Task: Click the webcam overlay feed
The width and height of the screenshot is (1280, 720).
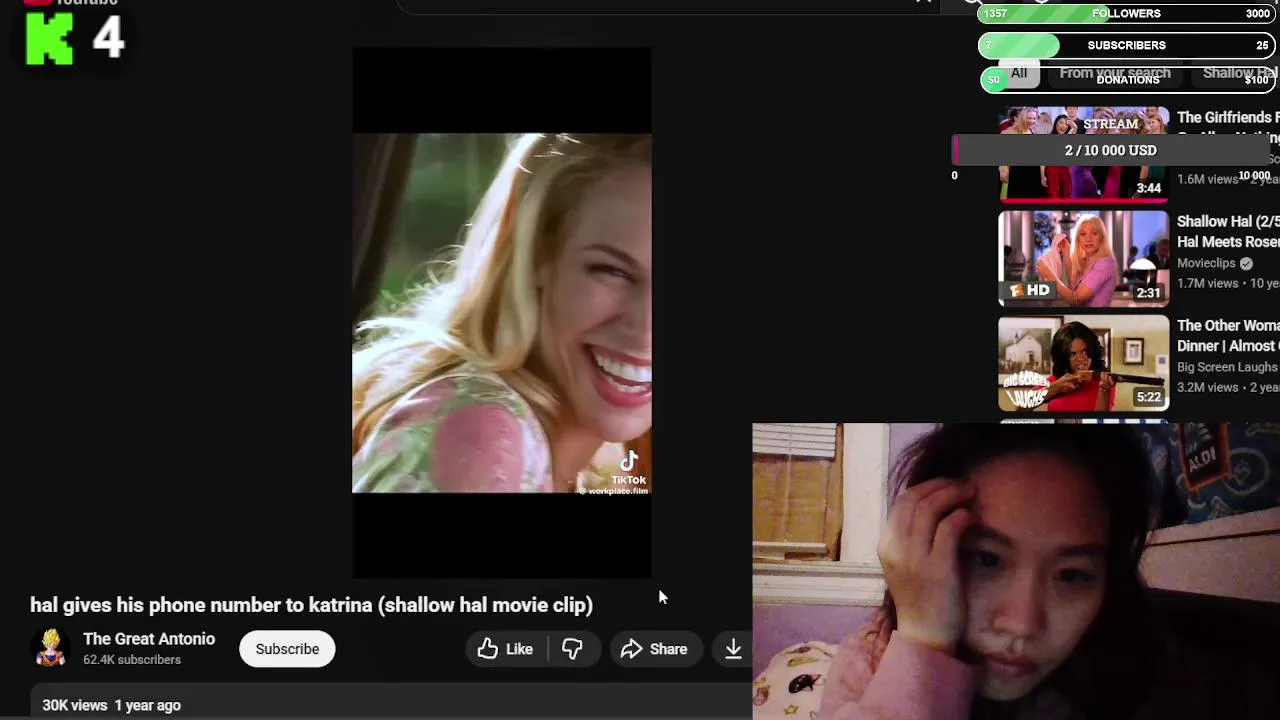Action: (x=1016, y=571)
